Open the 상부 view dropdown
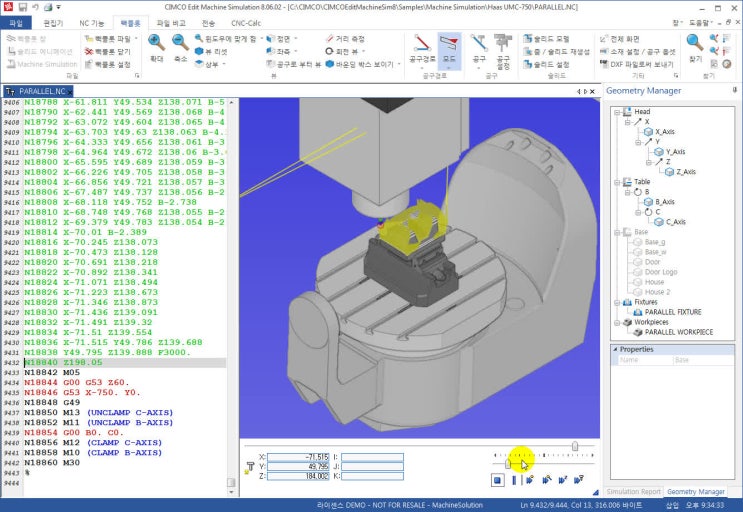This screenshot has height=512, width=743. click(x=209, y=64)
